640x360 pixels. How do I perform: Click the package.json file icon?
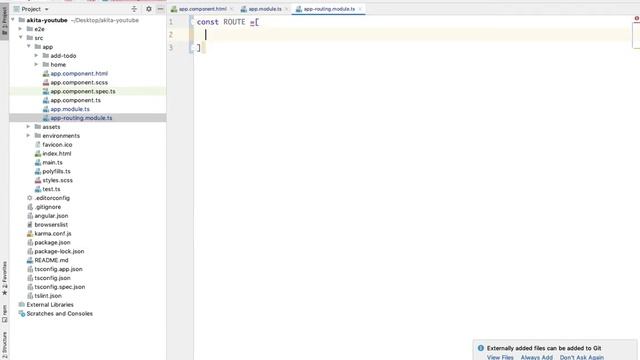click(30, 242)
